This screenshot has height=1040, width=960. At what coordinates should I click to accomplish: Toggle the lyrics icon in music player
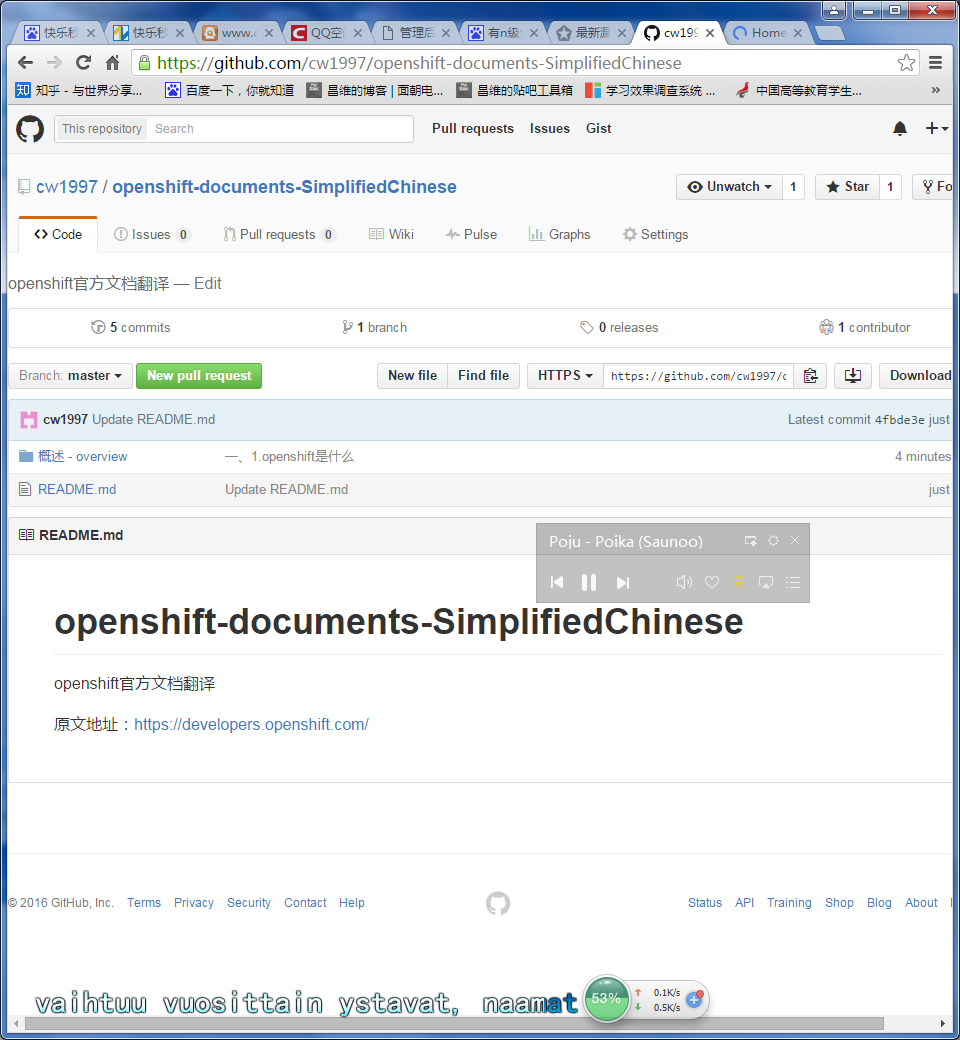738,582
